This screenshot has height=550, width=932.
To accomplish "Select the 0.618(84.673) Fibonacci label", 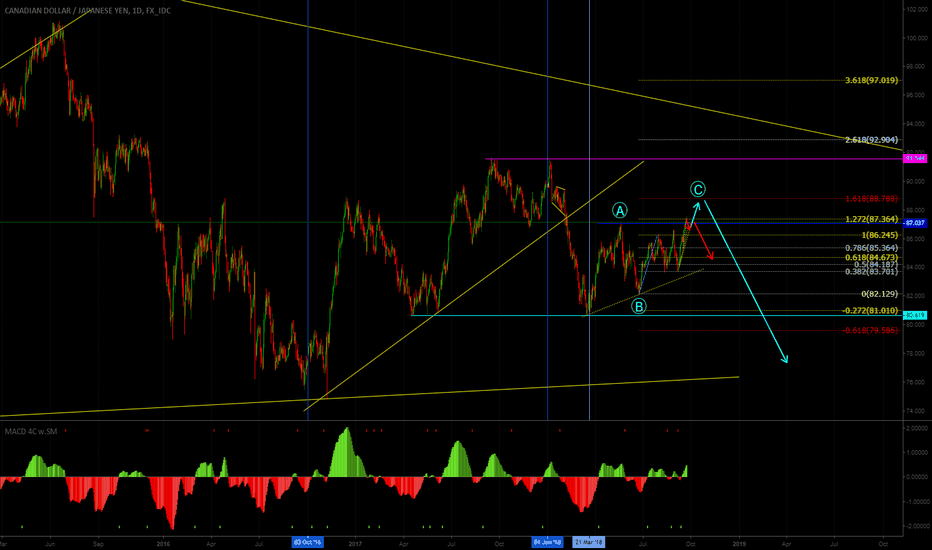I will (871, 257).
